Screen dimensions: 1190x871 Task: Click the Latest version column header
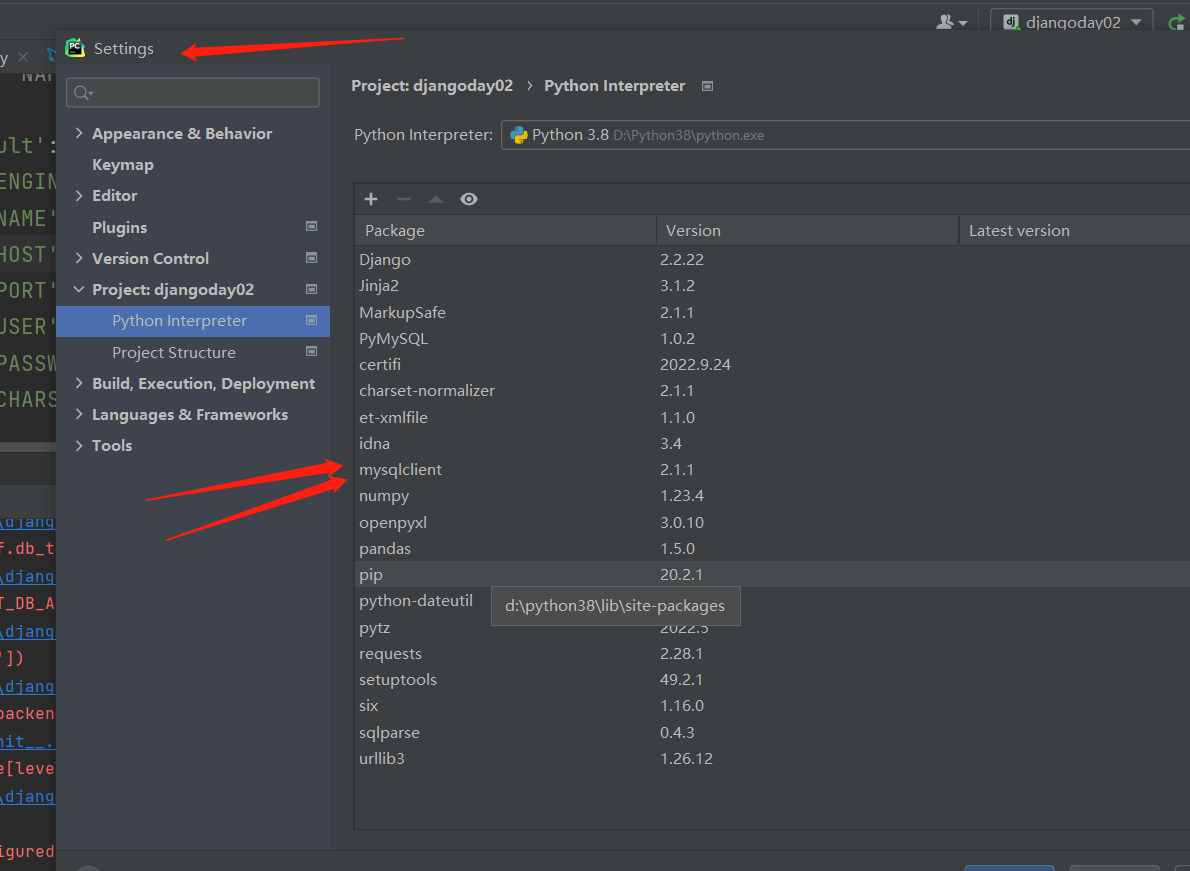coord(1075,231)
